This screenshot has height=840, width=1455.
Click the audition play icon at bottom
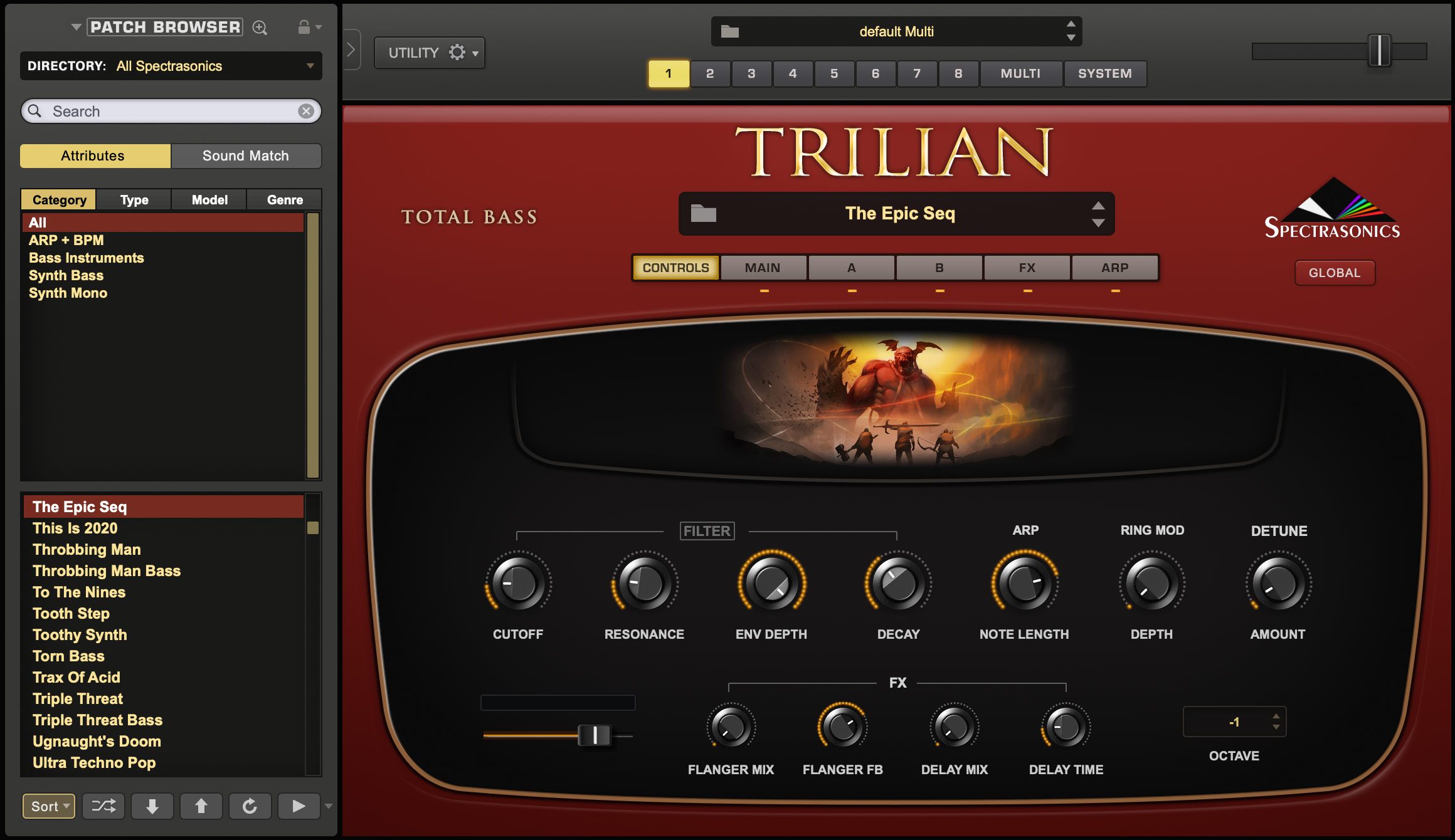[x=299, y=806]
